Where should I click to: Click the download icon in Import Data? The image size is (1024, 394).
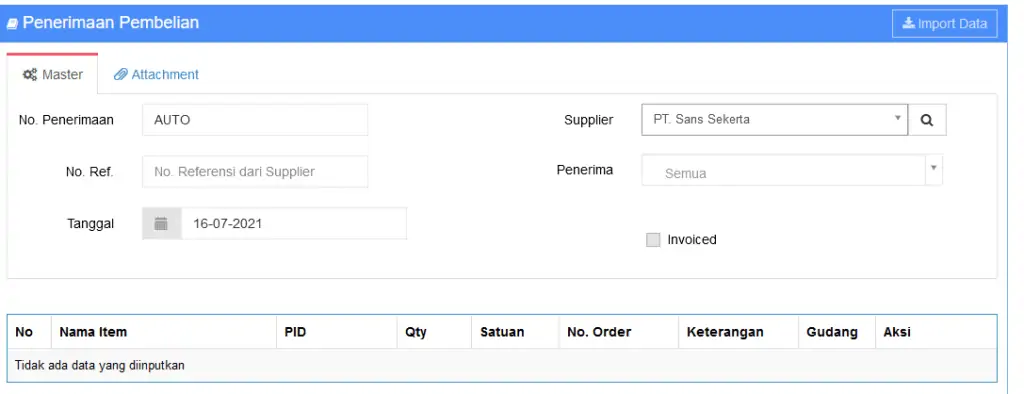(908, 24)
